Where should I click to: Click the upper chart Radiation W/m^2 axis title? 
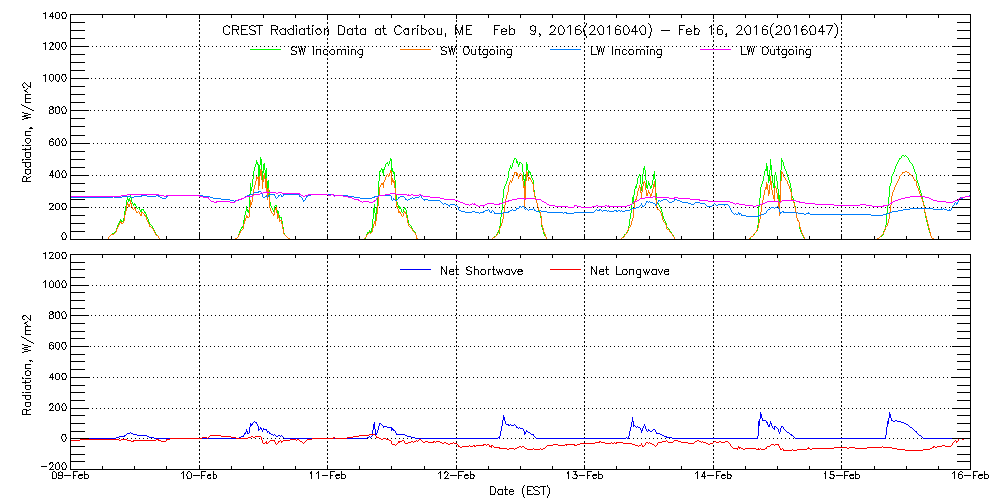29,128
